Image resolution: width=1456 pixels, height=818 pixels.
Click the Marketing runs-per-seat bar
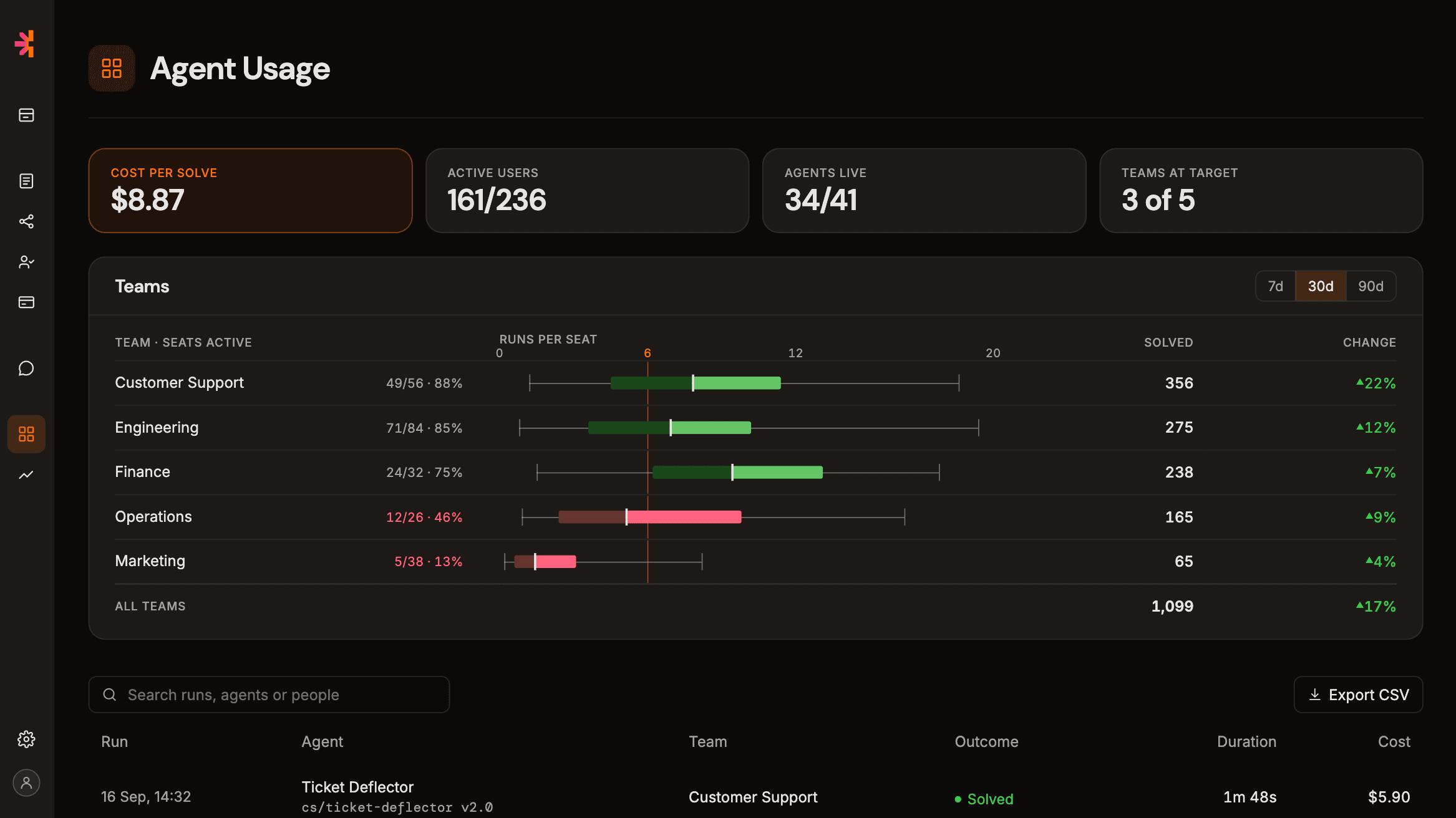pyautogui.click(x=545, y=561)
